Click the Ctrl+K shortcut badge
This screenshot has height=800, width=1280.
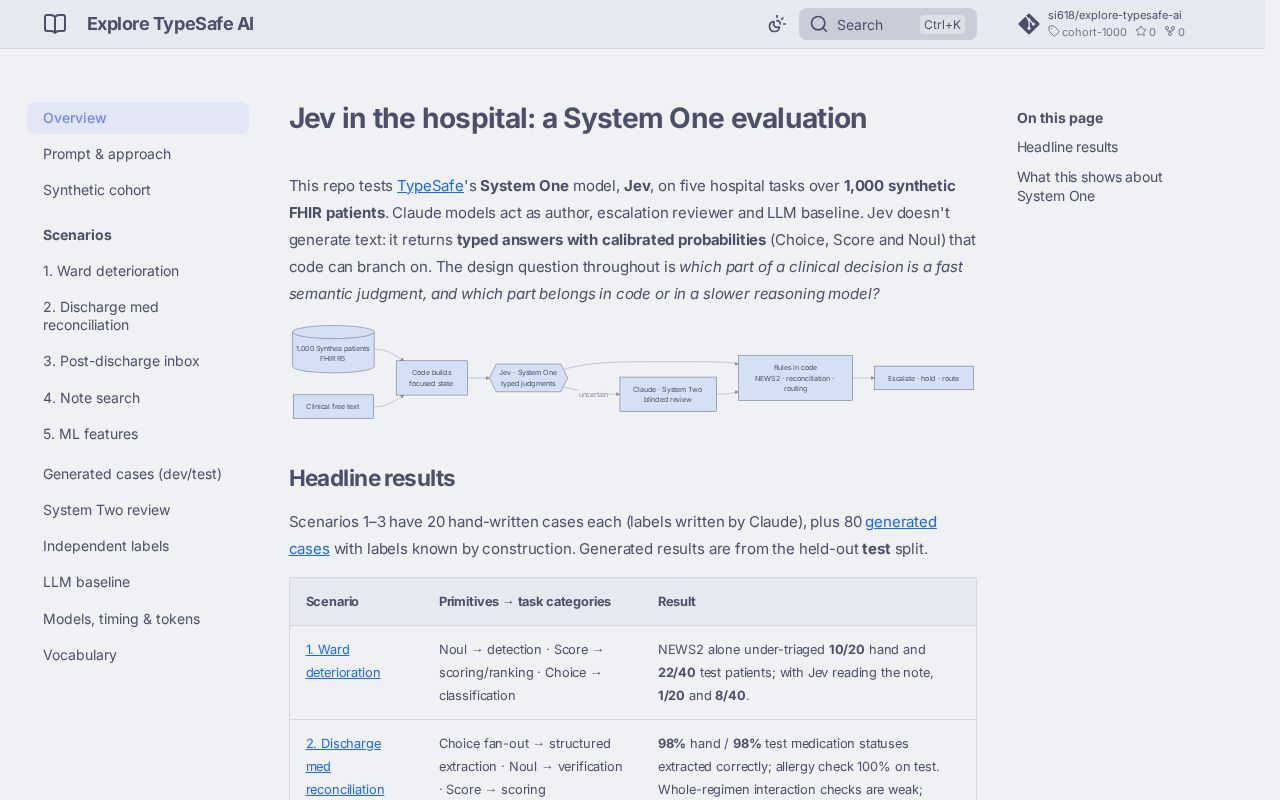coord(942,24)
